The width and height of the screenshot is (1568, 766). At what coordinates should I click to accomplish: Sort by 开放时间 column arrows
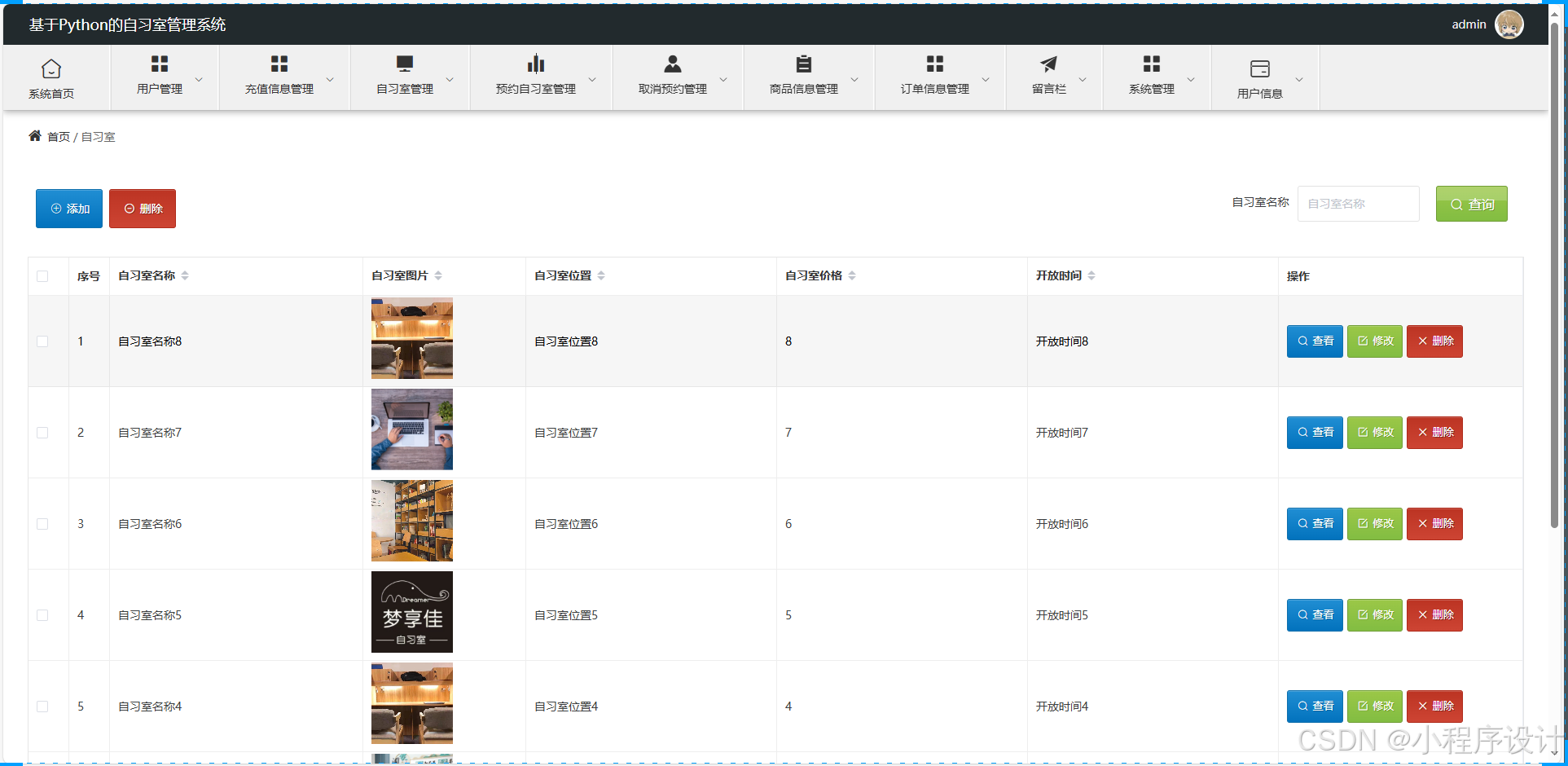[1091, 275]
